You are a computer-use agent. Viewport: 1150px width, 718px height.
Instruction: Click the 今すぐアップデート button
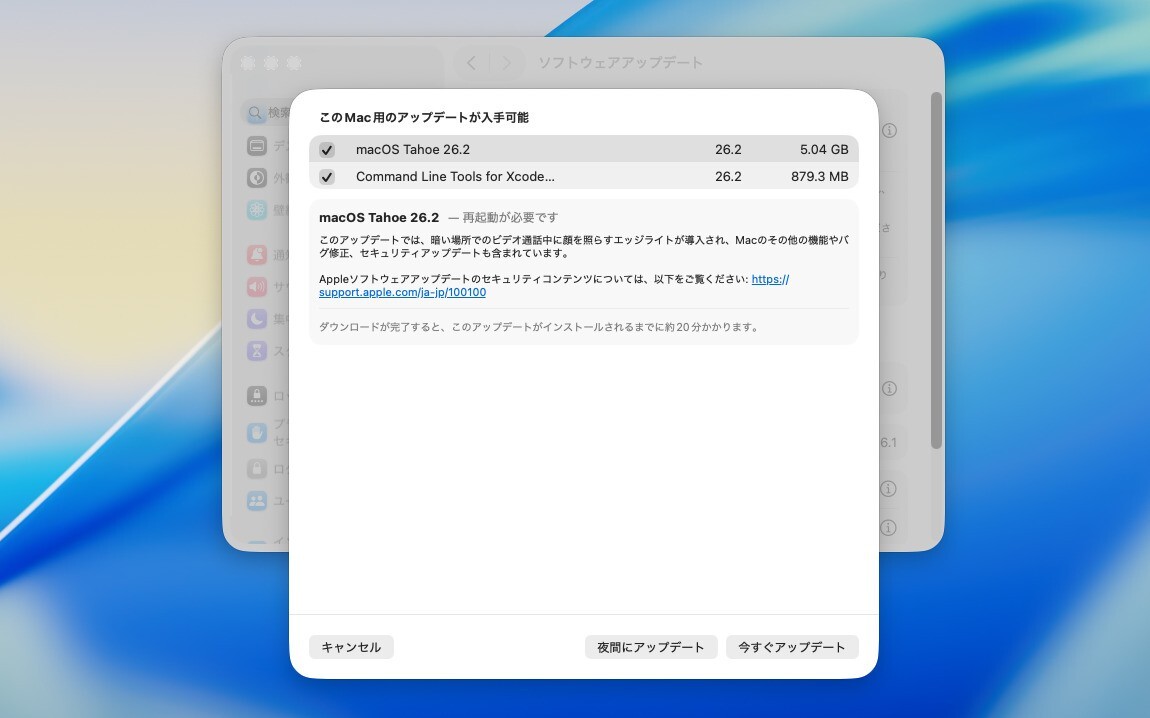(792, 647)
